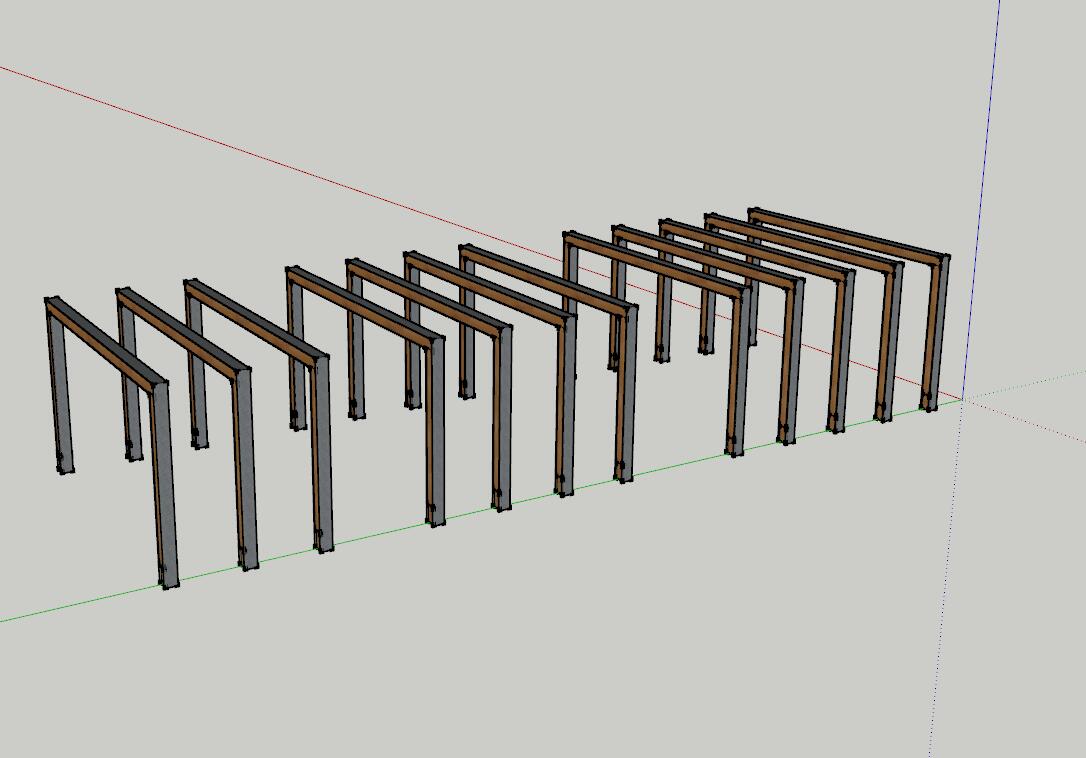1086x758 pixels.
Task: Click the axes origin where colored lines meet
Action: (963, 399)
